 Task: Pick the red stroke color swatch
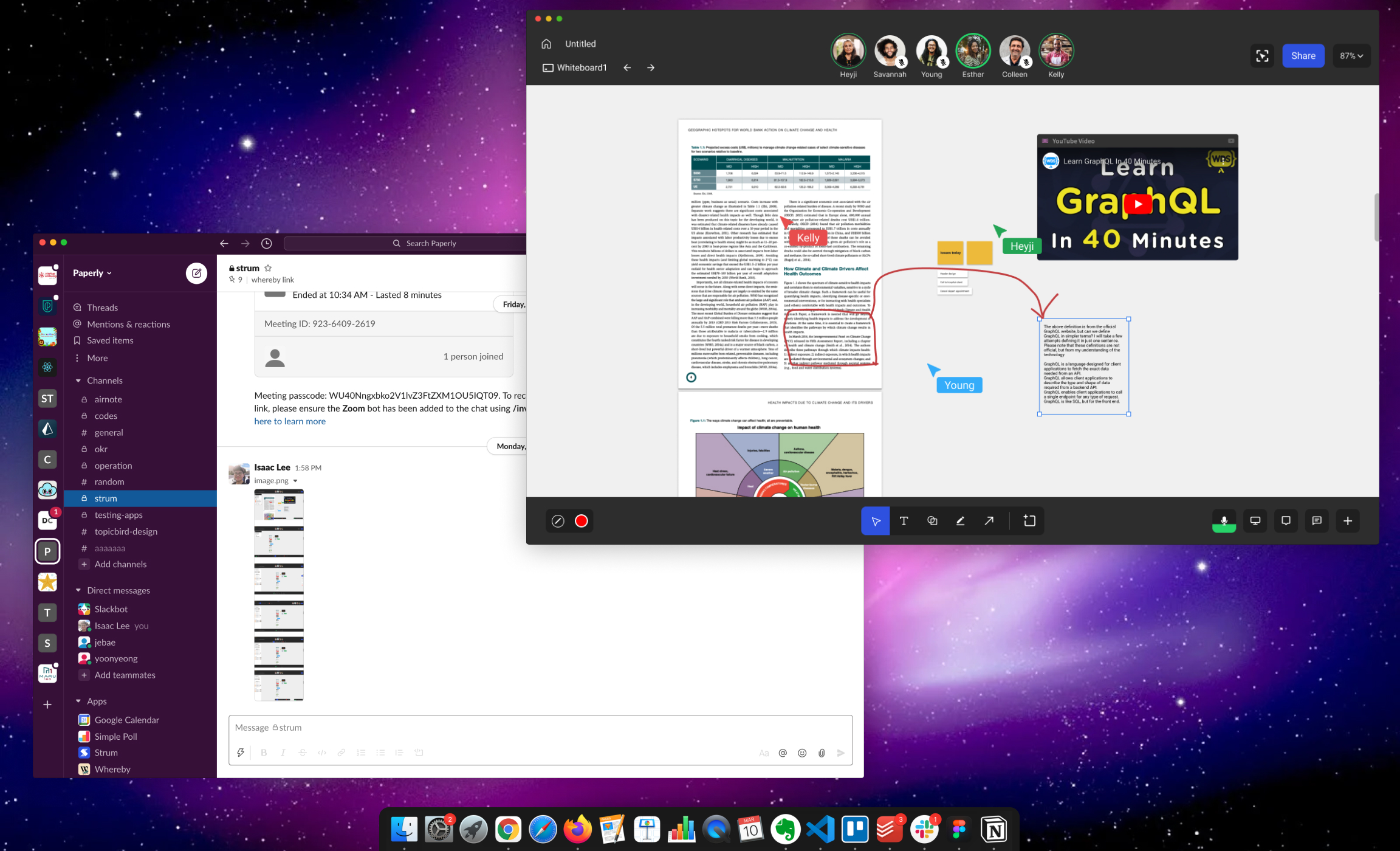point(581,521)
